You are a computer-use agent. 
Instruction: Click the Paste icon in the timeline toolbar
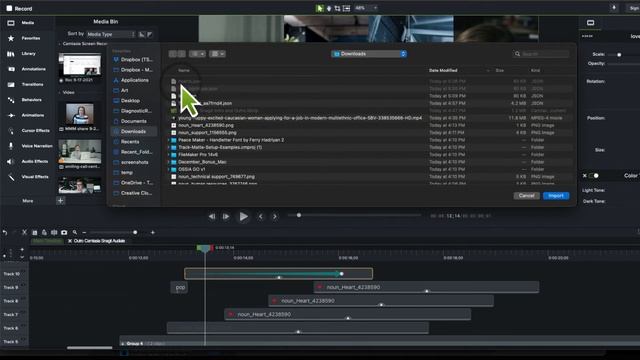click(x=44, y=232)
